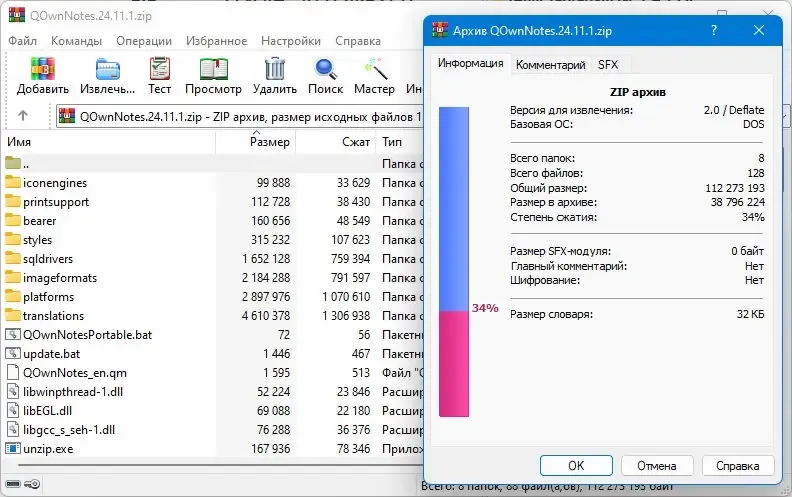
Task: Switch to the Информация tab
Action: click(x=471, y=63)
